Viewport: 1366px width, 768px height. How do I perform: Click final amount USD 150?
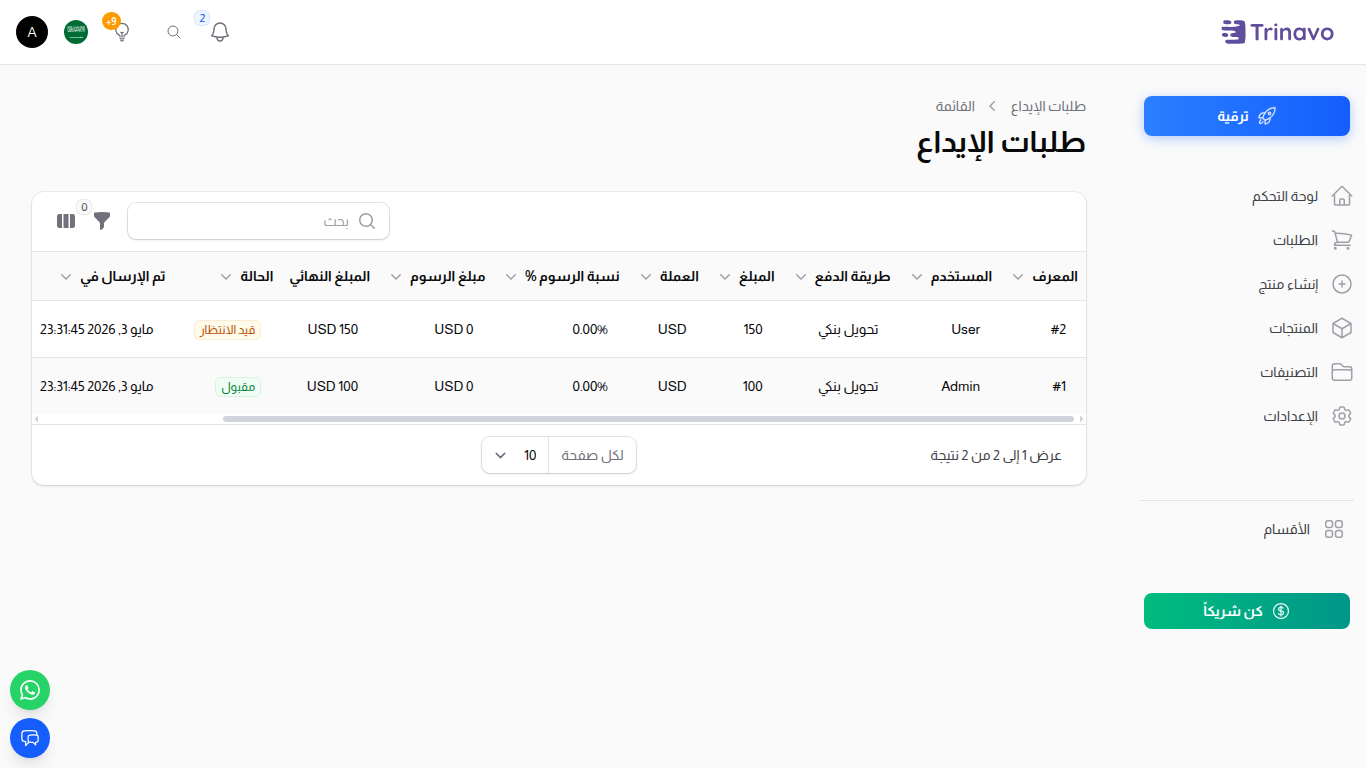333,329
